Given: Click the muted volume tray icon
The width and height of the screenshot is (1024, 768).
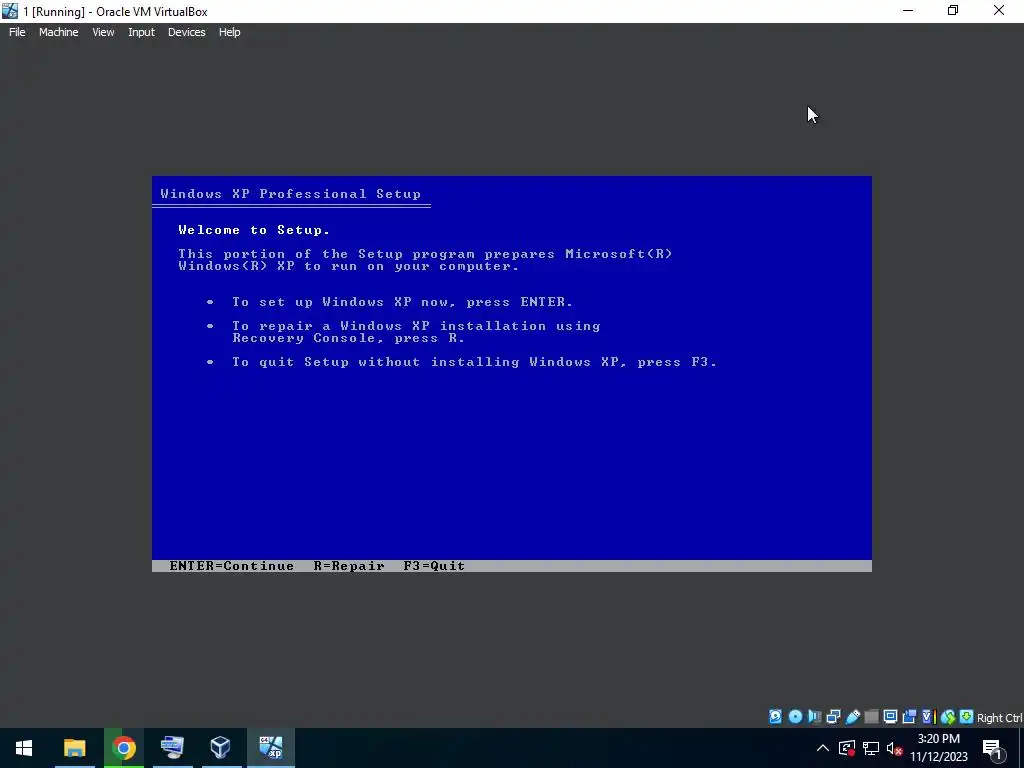Looking at the screenshot, I should click(x=894, y=748).
